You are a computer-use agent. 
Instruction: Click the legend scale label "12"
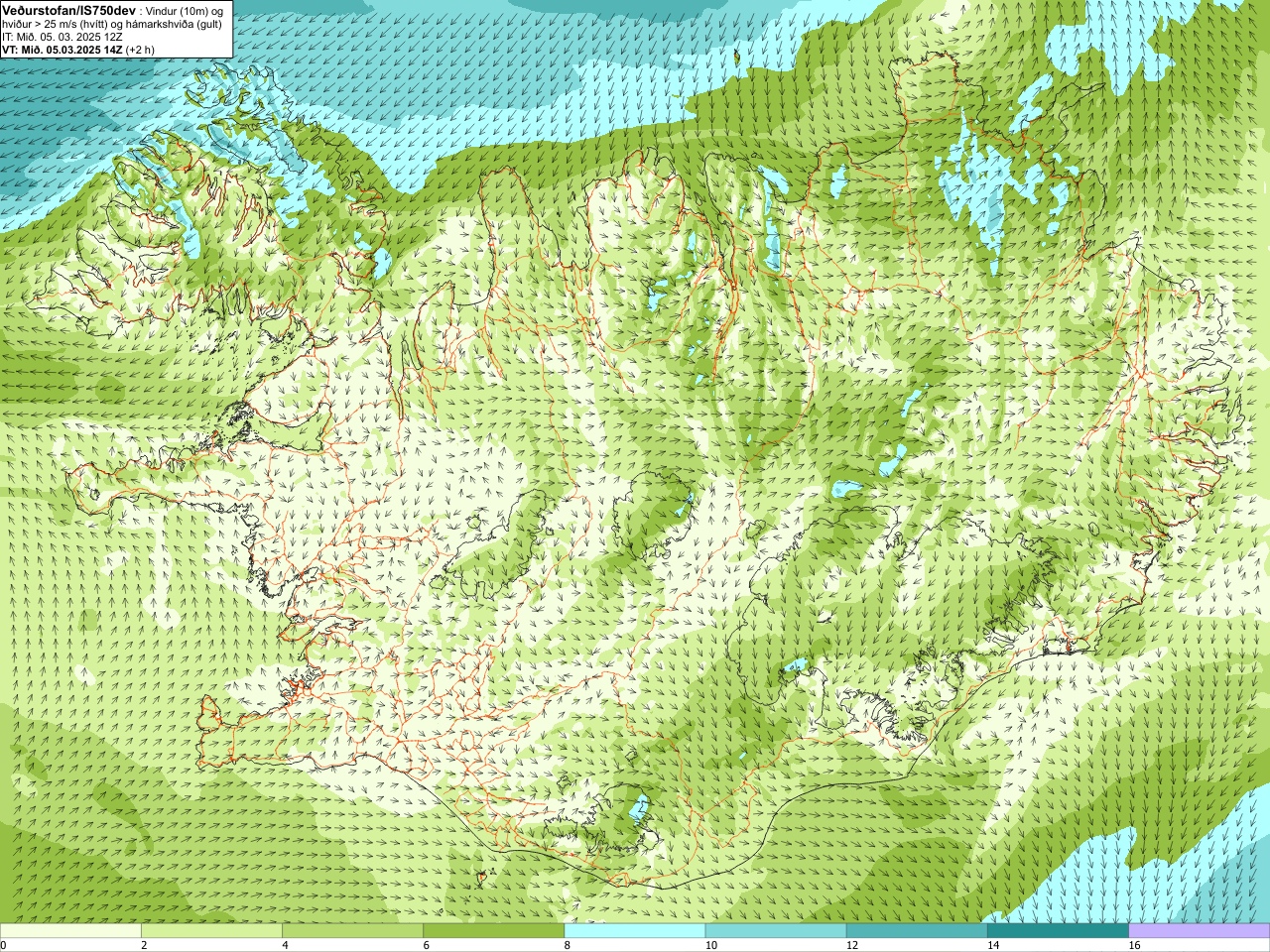click(x=851, y=945)
